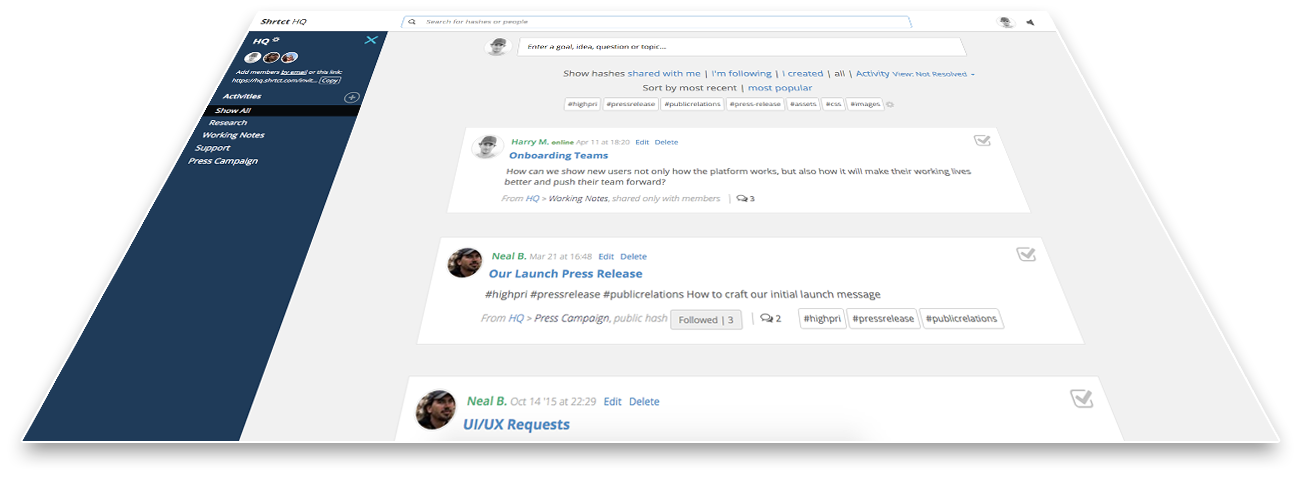Screen dimensions: 1300x477
Task: Mark UI/UX Requests as resolved checkbox
Action: click(1081, 399)
